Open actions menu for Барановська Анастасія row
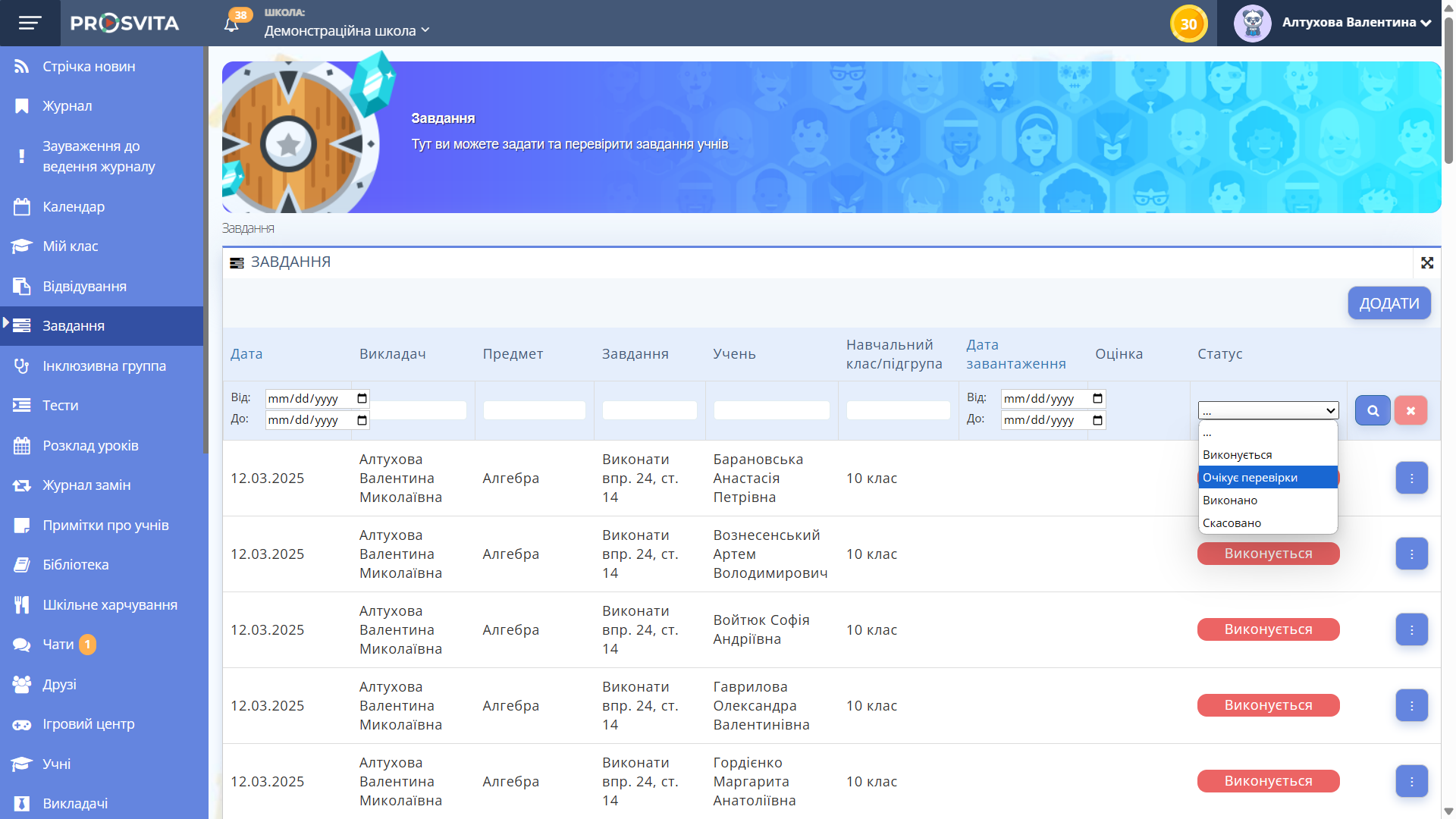 1411,479
